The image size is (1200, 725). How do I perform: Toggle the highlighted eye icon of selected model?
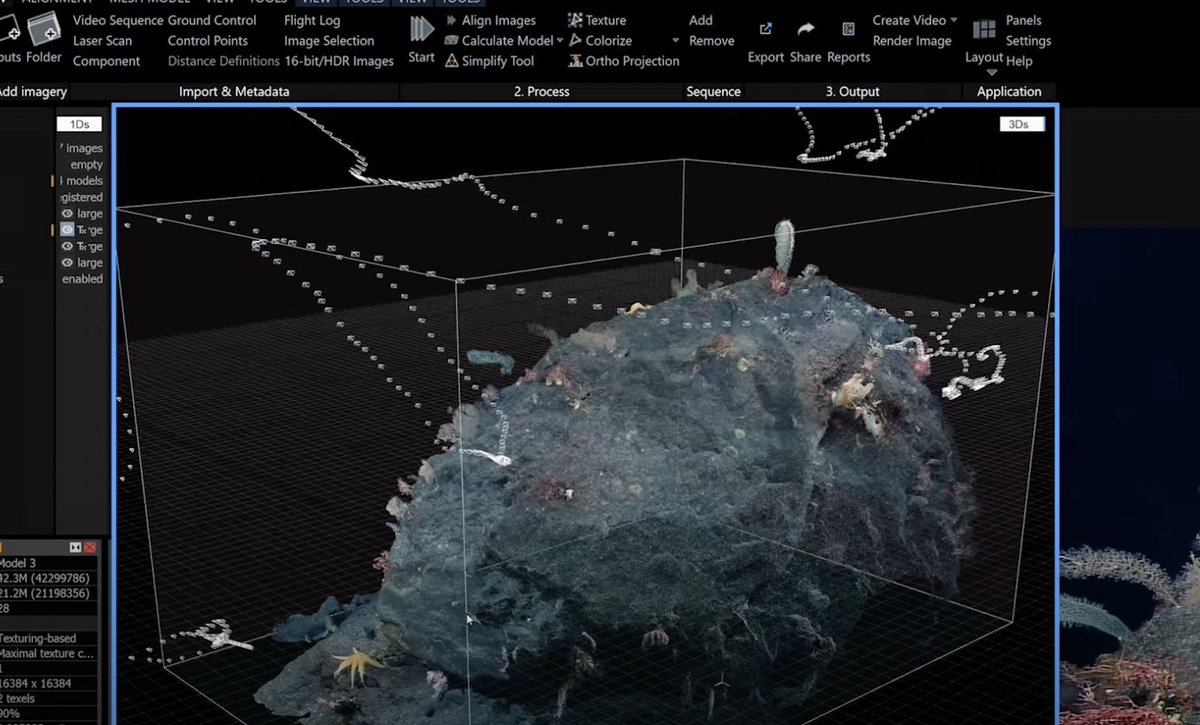67,230
